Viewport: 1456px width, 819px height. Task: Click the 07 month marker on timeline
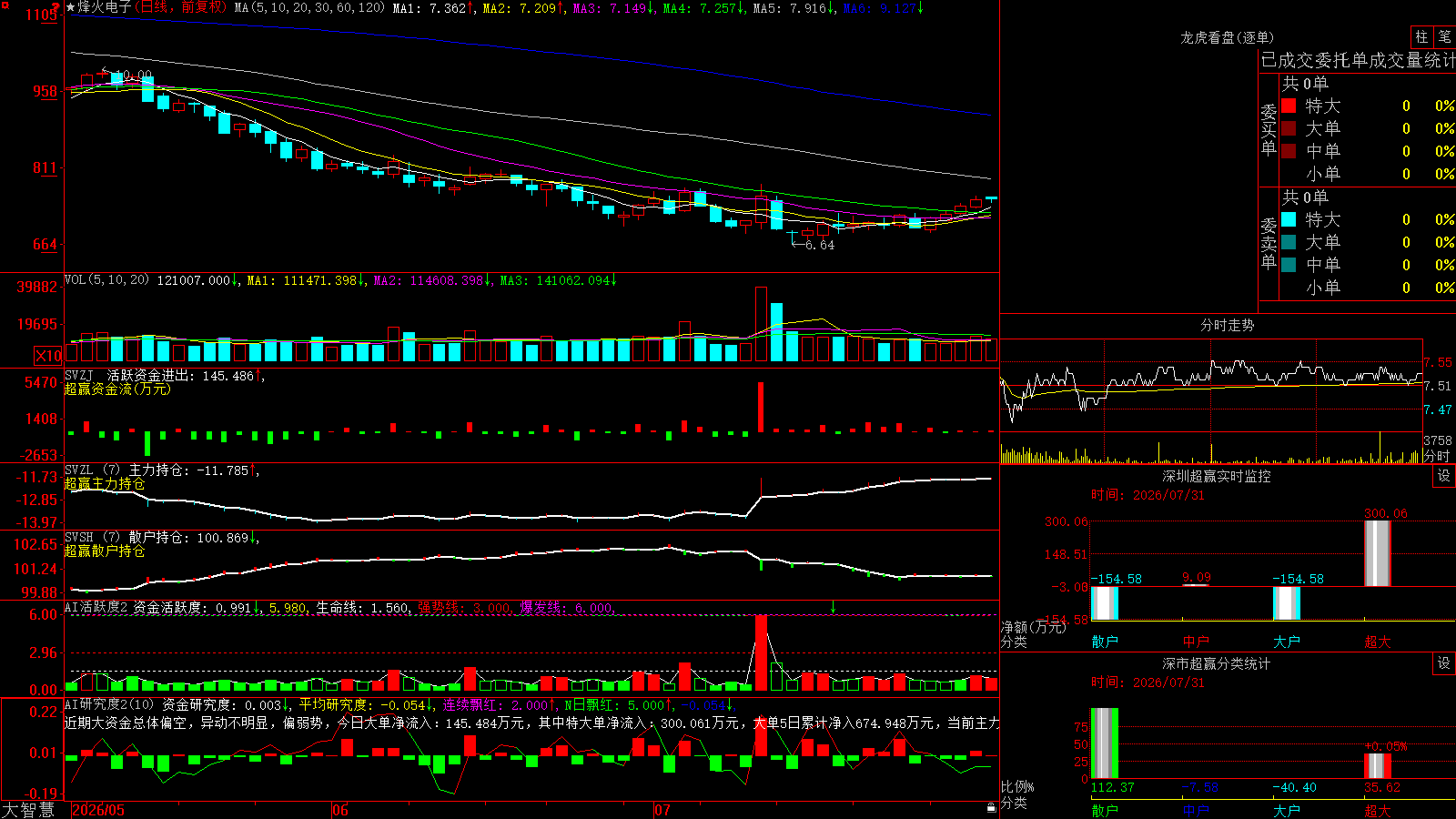coord(662,810)
